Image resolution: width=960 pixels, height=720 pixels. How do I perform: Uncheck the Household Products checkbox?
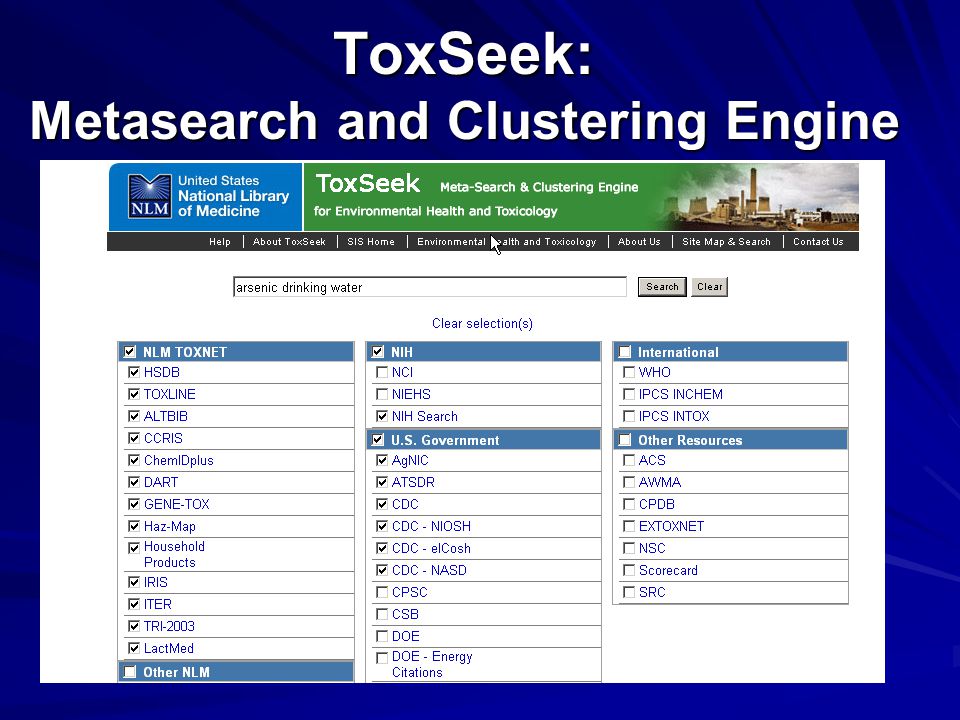click(134, 548)
